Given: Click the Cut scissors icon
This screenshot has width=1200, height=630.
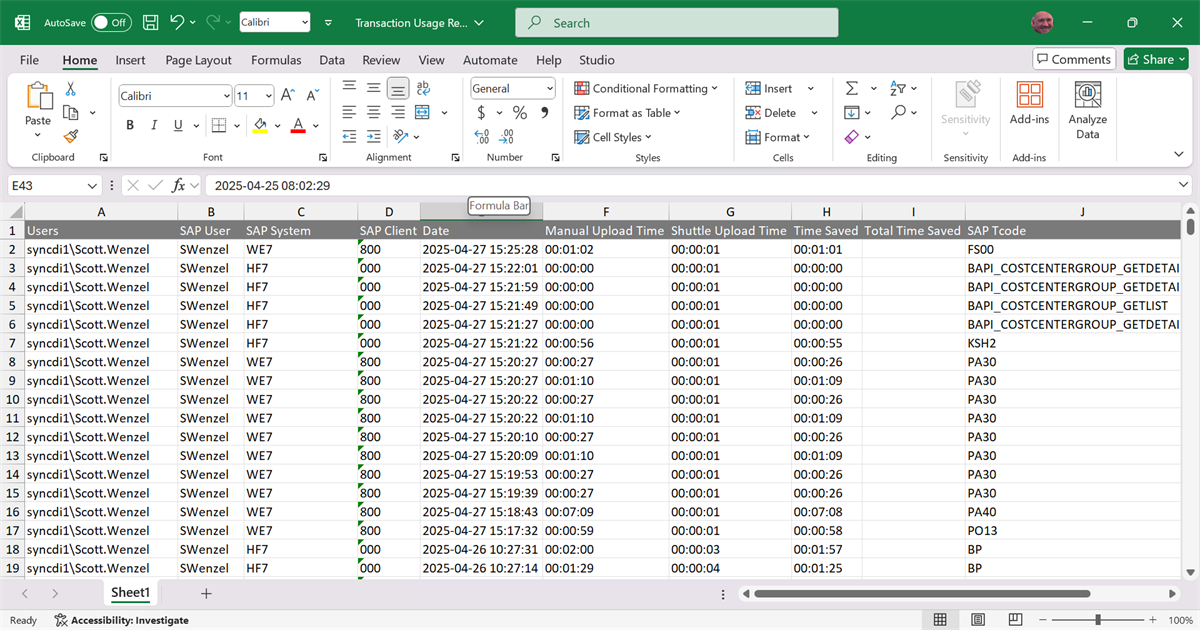Looking at the screenshot, I should coord(70,89).
